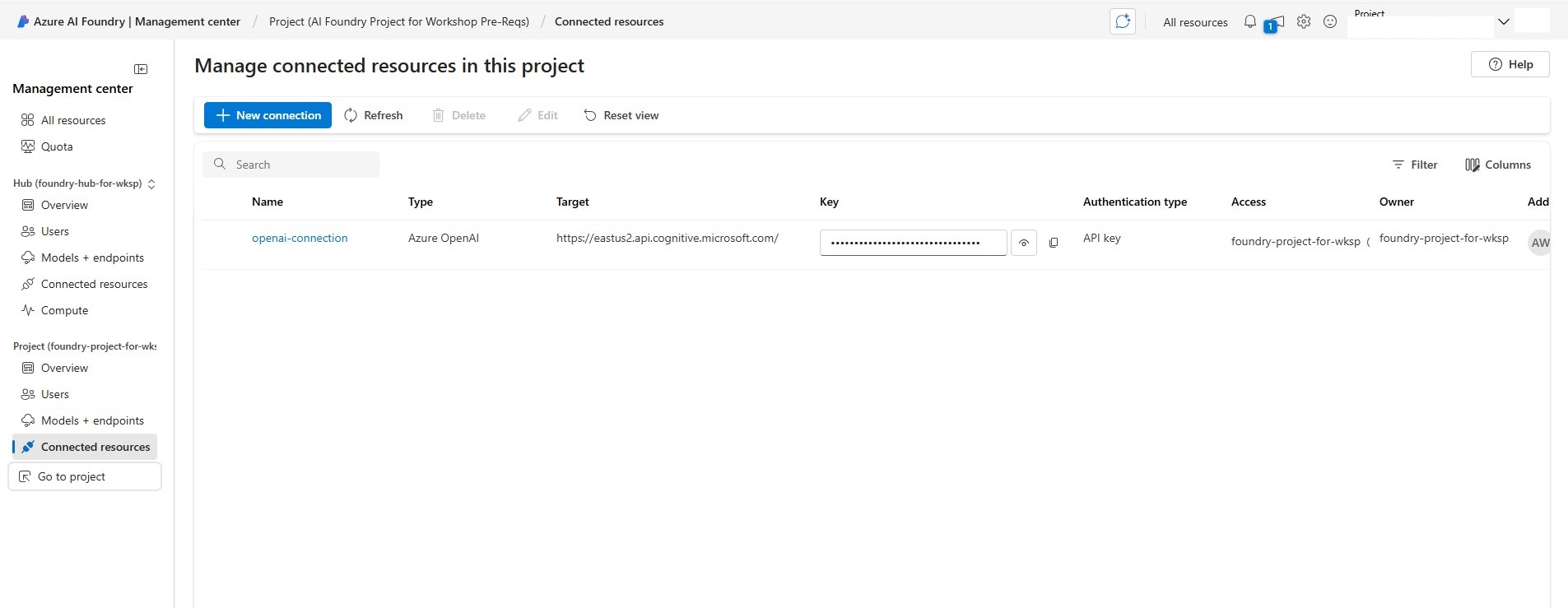Show the hidden API key value
This screenshot has width=1568, height=608.
point(1023,243)
